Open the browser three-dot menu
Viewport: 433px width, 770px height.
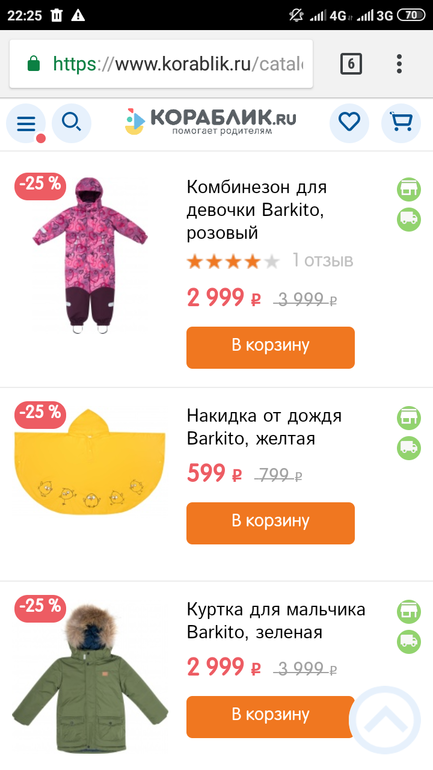click(400, 64)
